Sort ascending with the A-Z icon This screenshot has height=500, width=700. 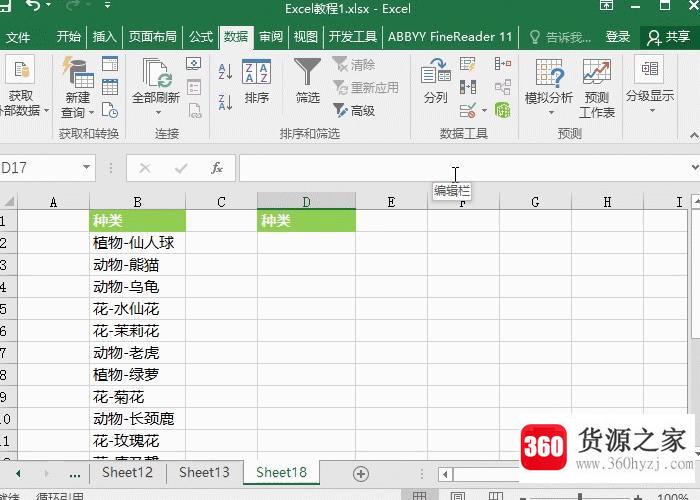pos(225,71)
